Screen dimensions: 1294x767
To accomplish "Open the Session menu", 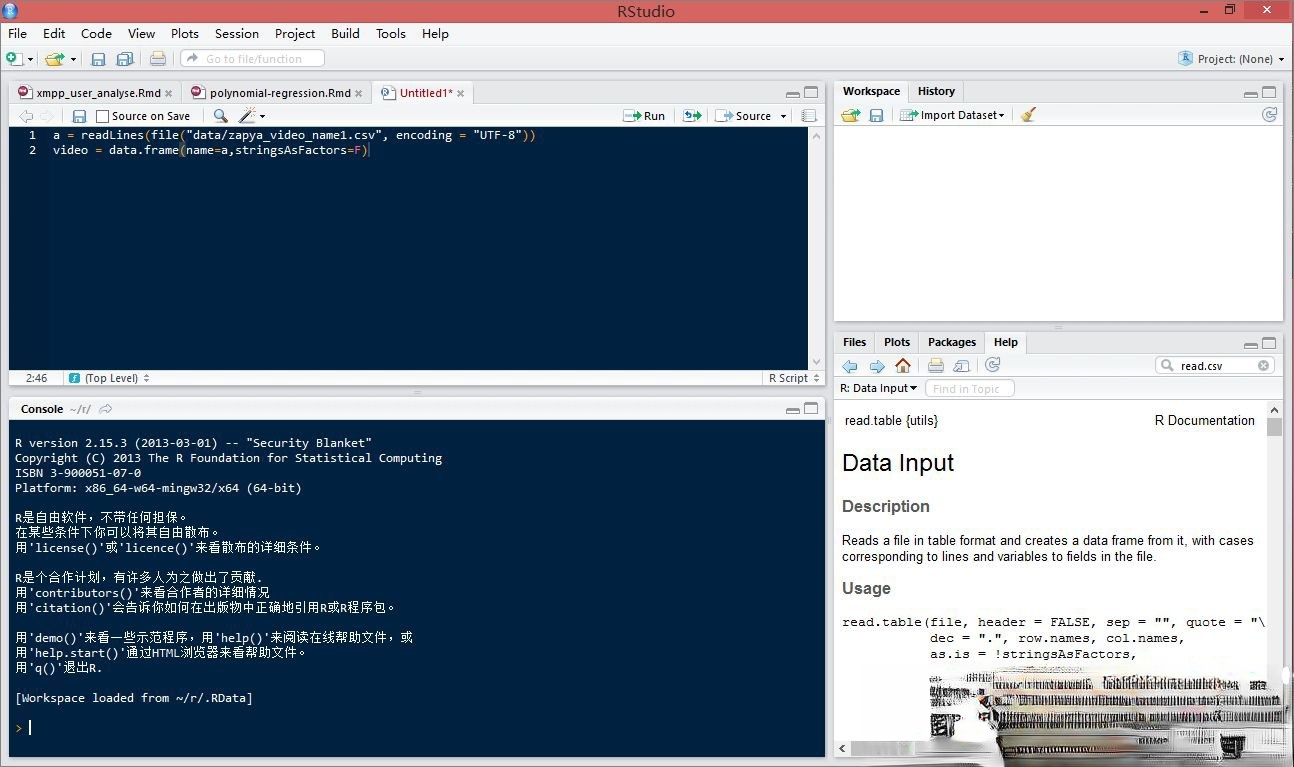I will tap(236, 33).
